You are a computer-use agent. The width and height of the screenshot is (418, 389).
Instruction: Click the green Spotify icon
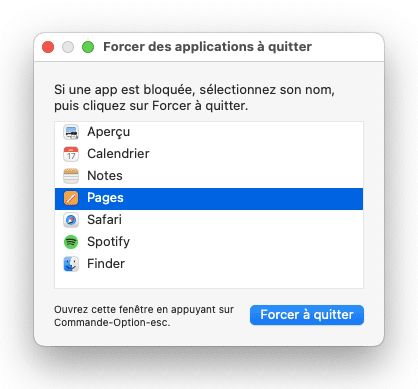click(71, 242)
